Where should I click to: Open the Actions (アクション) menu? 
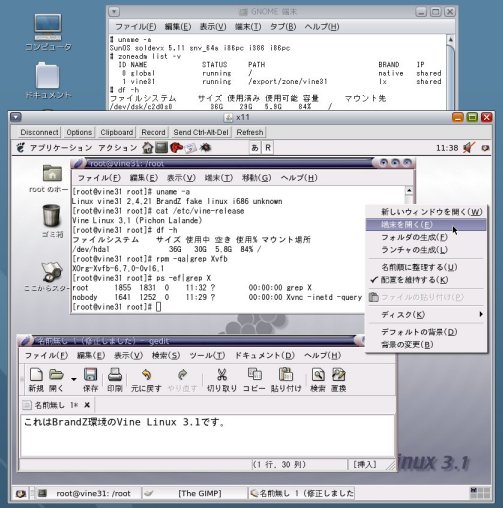pos(118,148)
